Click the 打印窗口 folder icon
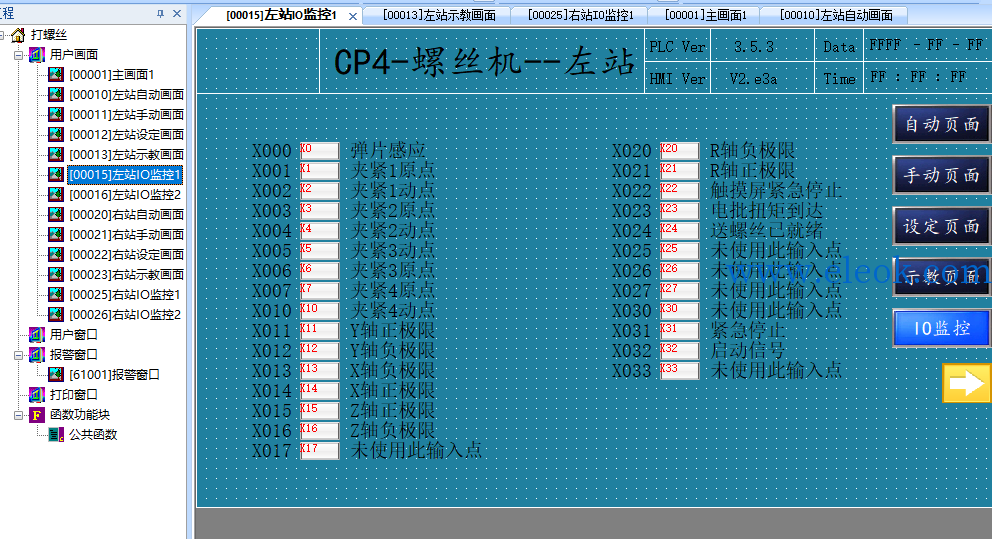992x539 pixels. click(x=37, y=395)
